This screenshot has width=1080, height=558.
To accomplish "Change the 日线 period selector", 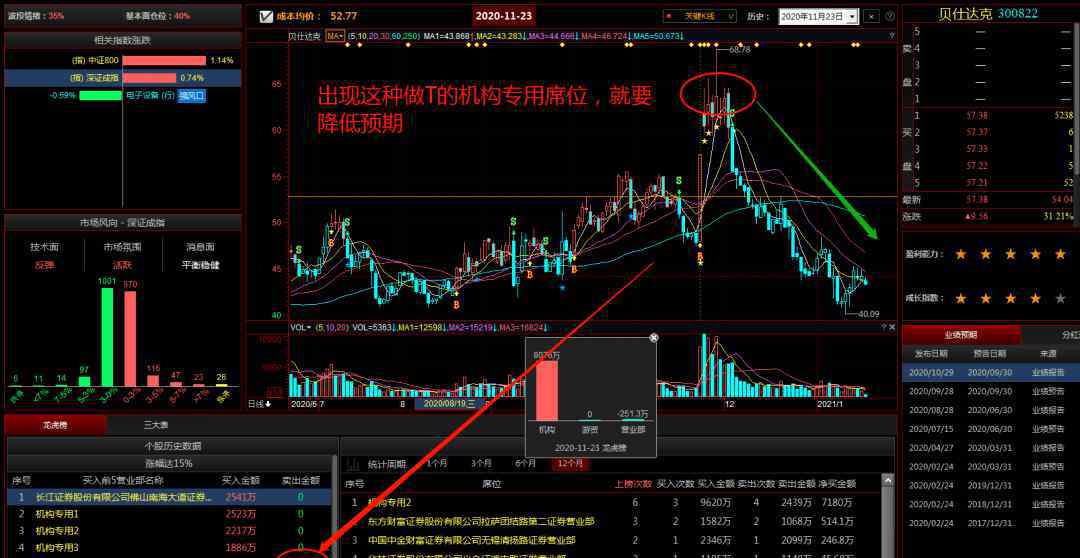I will click(259, 404).
